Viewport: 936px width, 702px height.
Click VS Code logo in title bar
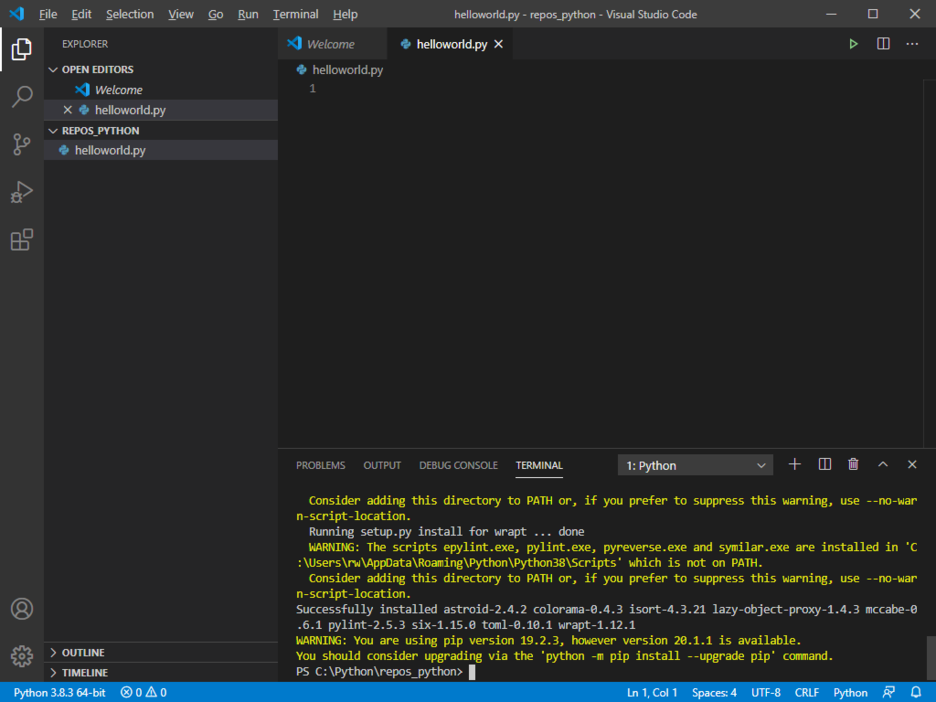17,14
